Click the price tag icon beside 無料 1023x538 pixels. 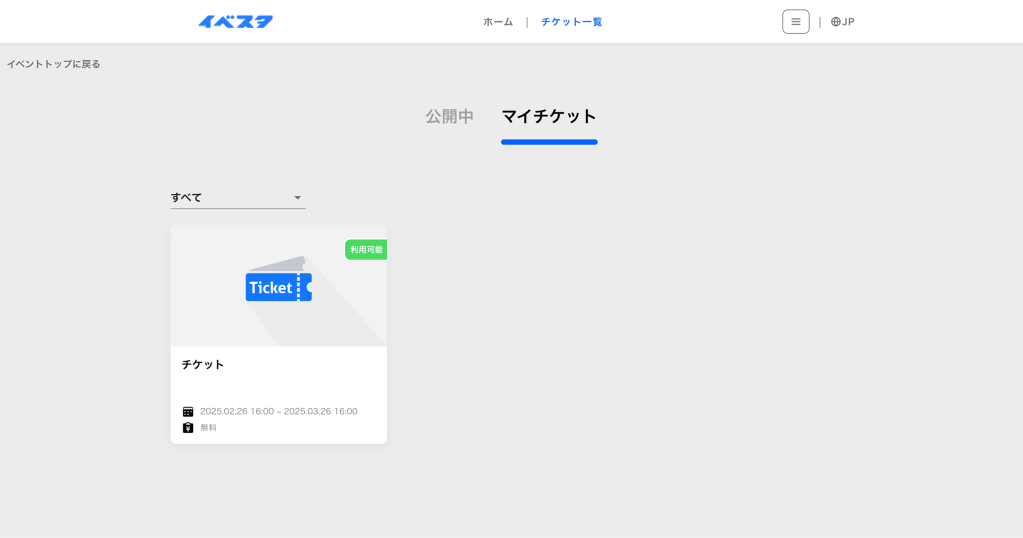tap(188, 427)
